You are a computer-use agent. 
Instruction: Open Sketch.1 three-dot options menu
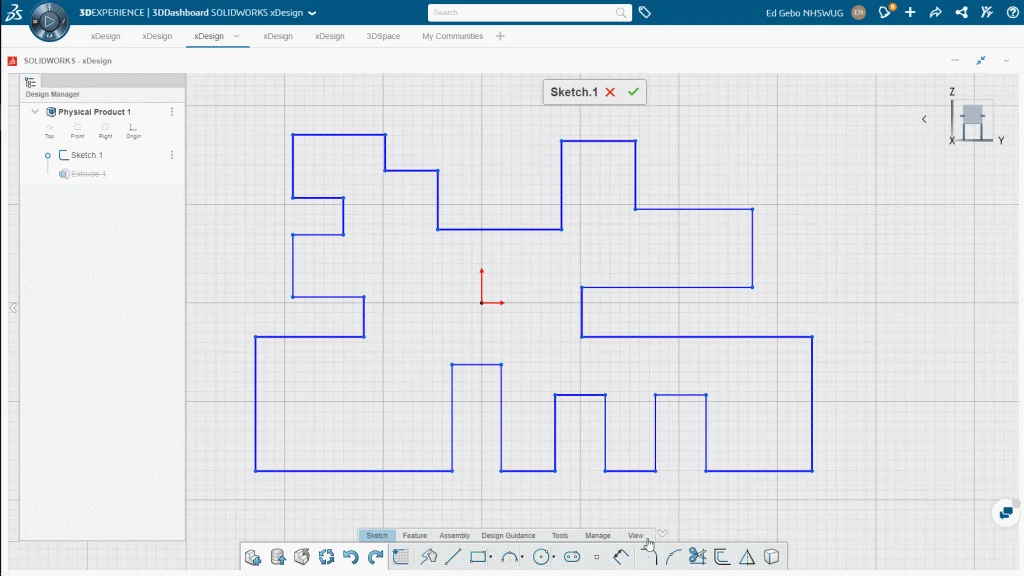172,155
